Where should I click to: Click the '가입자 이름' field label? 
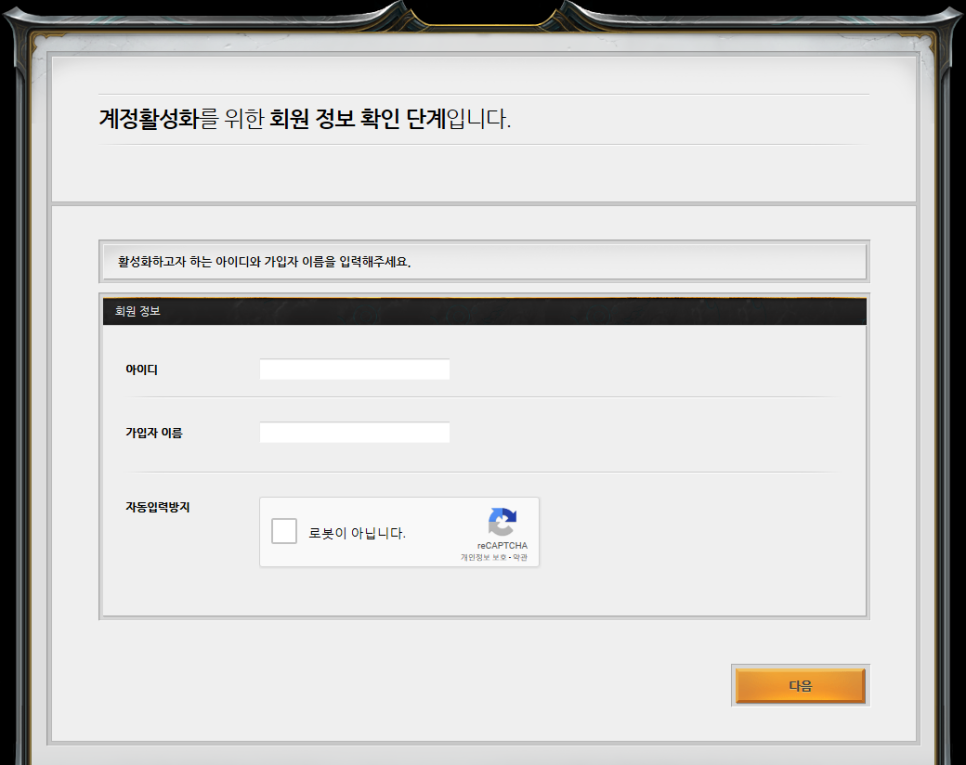click(x=153, y=433)
